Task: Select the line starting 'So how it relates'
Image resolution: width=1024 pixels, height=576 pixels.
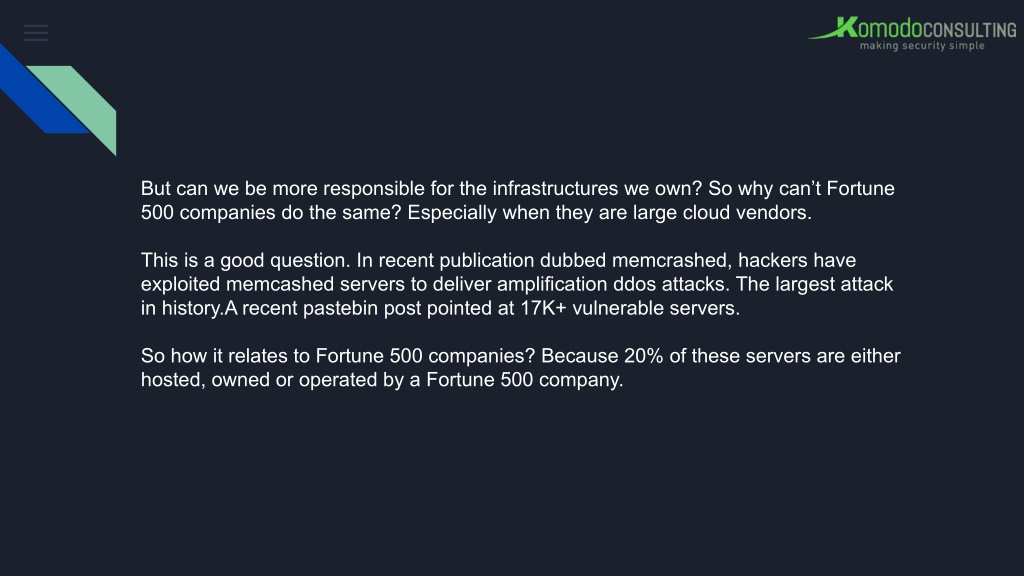Action: (x=520, y=356)
